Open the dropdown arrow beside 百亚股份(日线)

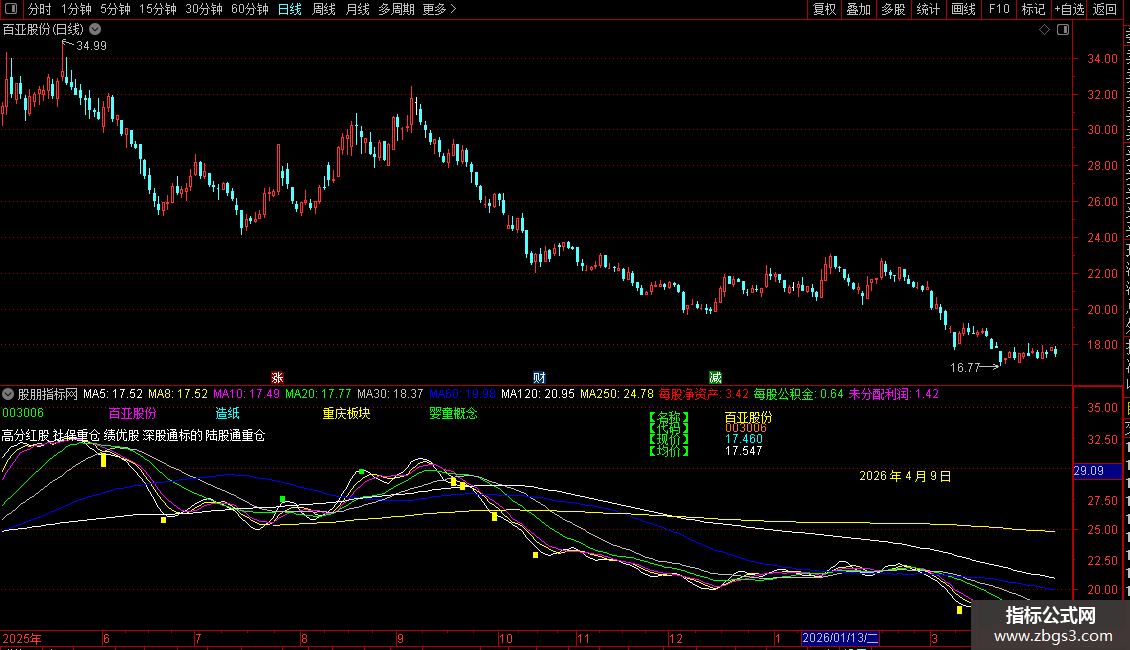[x=95, y=30]
